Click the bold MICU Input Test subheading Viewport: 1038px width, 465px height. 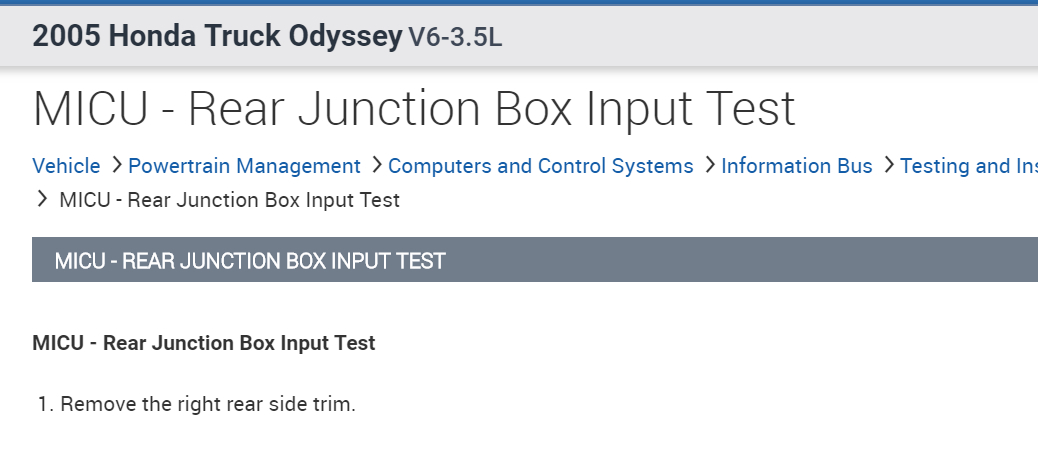(203, 343)
